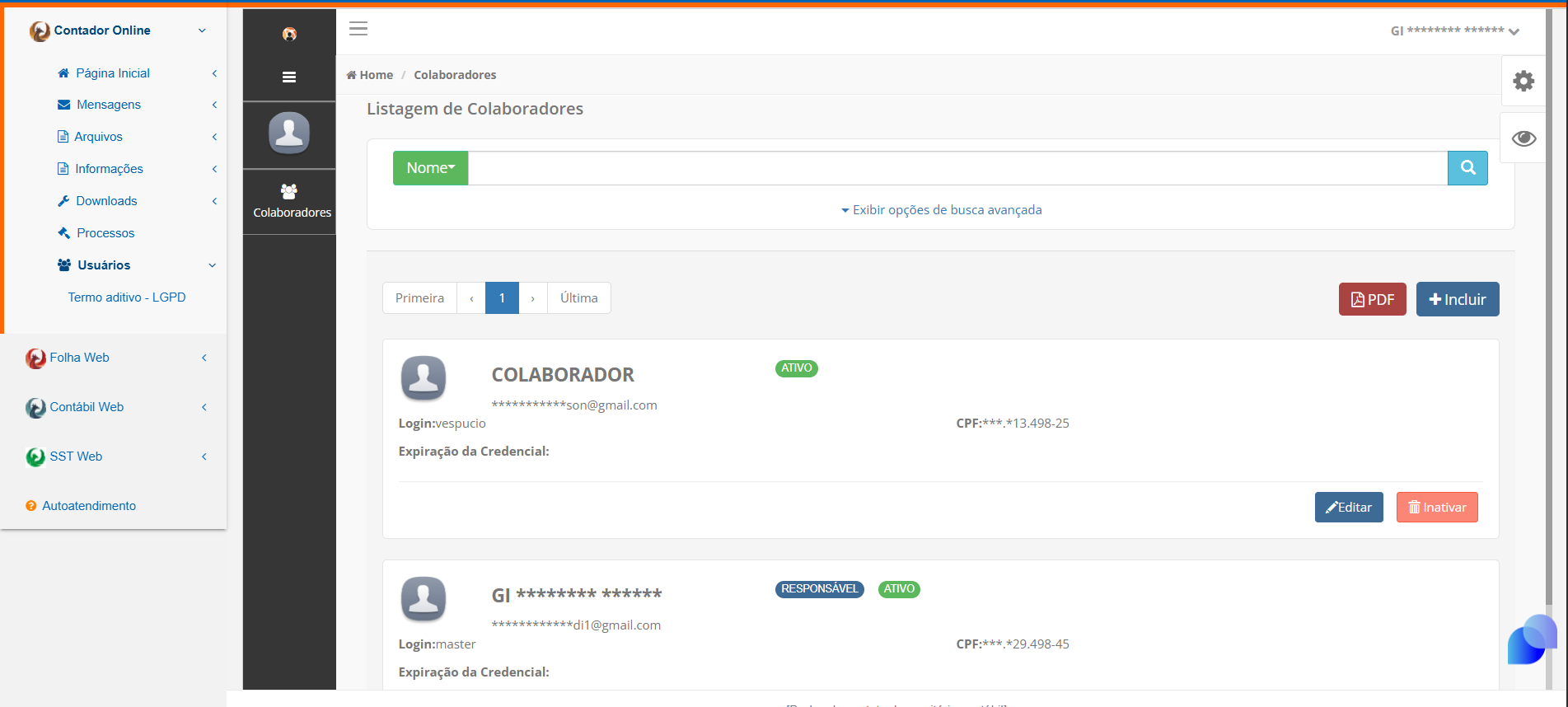Click the Arquivos document icon
Screen dimensions: 1568x707
coord(63,137)
